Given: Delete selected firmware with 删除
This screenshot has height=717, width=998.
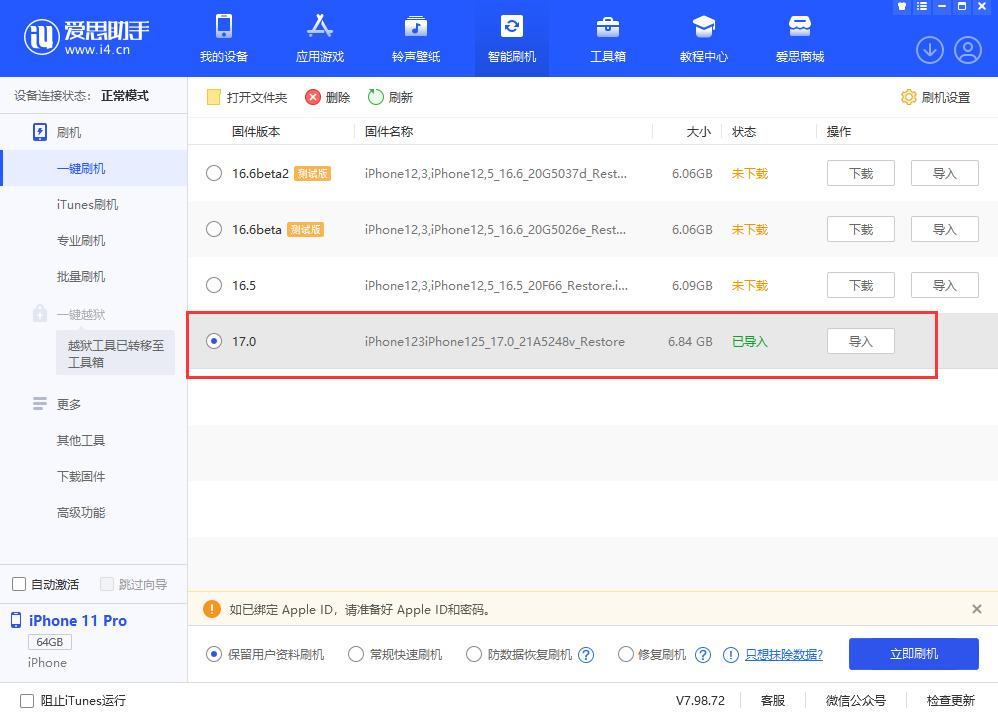Looking at the screenshot, I should click(326, 97).
